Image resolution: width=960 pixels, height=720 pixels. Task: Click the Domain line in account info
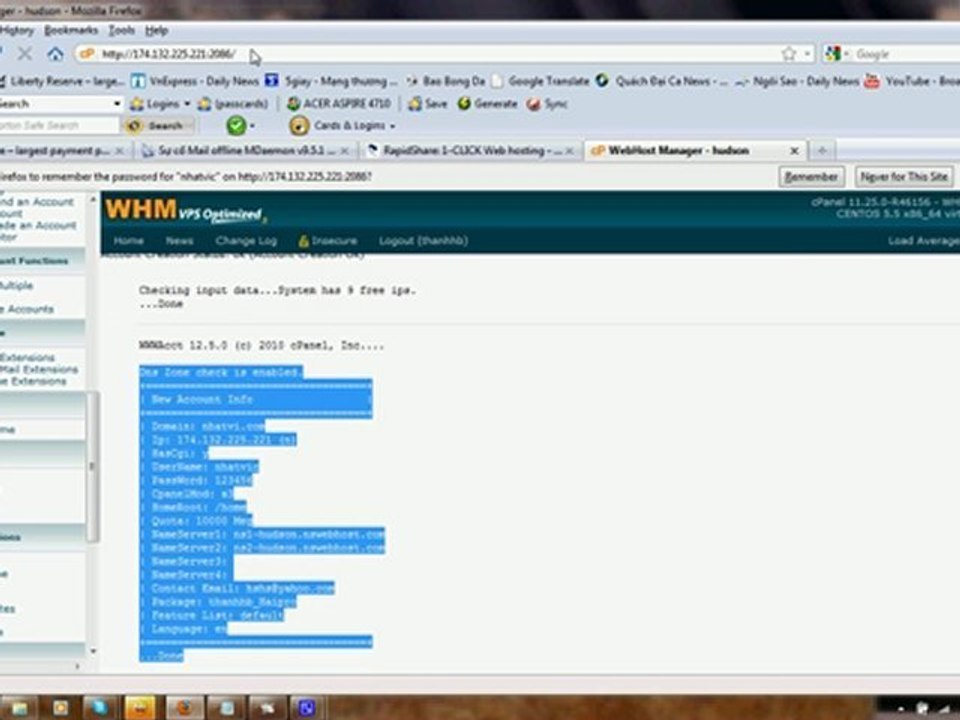(202, 426)
